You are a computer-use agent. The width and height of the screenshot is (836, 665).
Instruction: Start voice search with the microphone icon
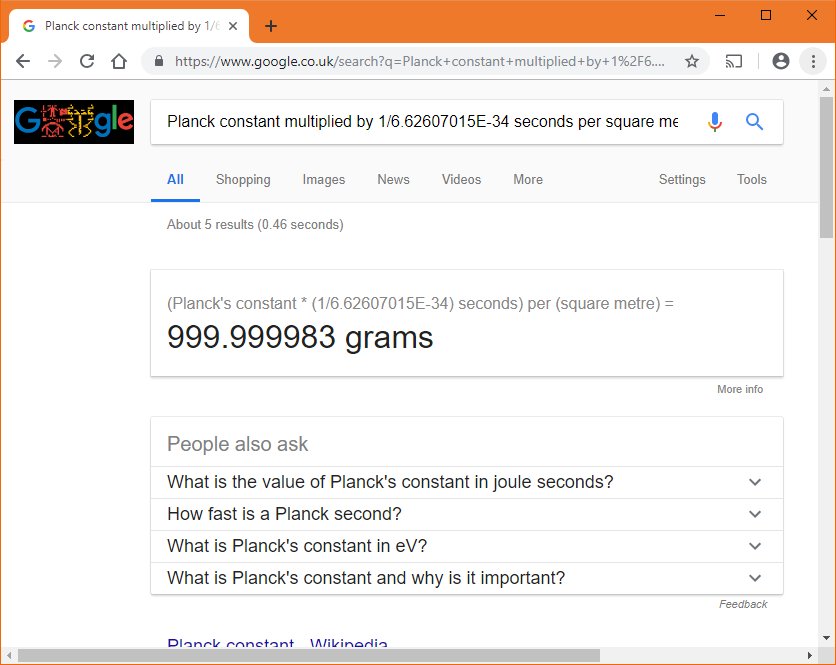714,122
